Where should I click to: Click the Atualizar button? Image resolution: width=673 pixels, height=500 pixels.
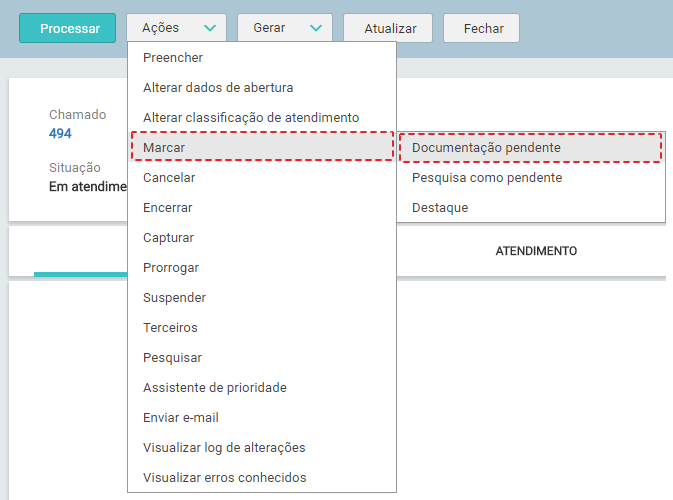[x=388, y=28]
